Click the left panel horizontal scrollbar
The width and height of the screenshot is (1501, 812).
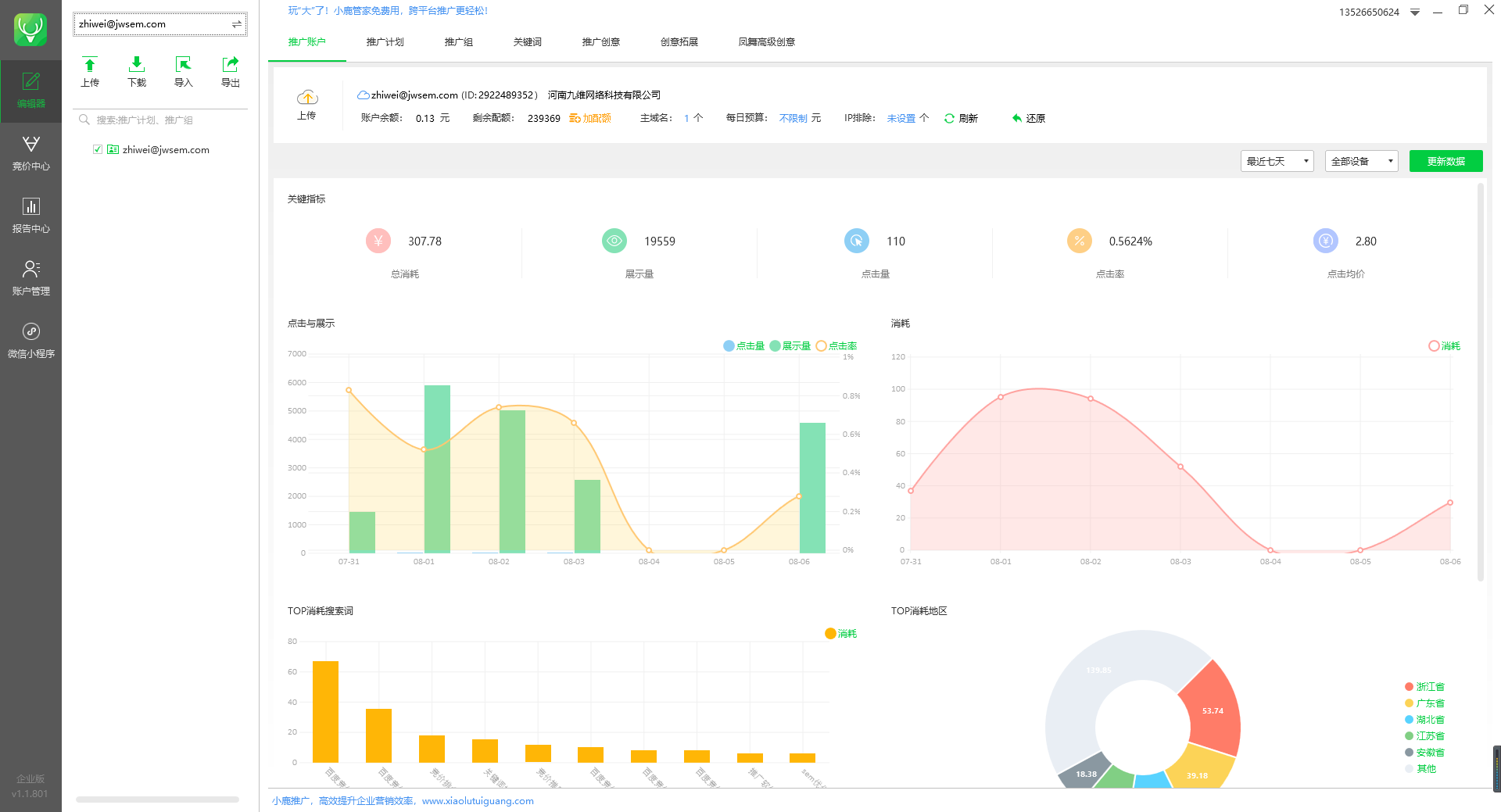coord(157,799)
